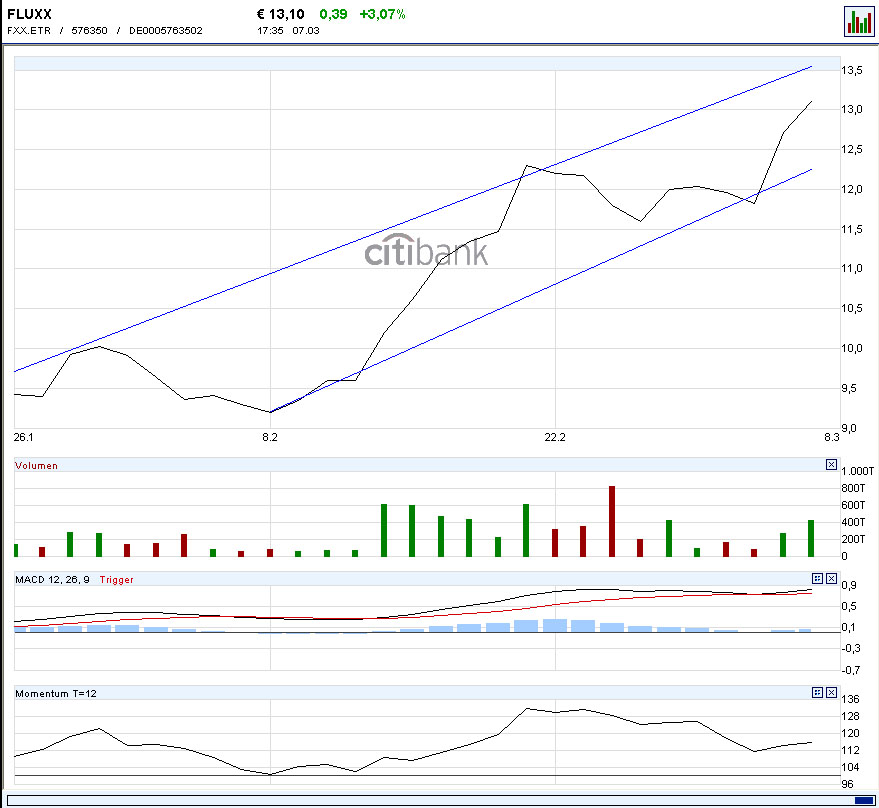The height and width of the screenshot is (808, 879).
Task: Click the -0,7 MACD axis label
Action: [x=851, y=670]
